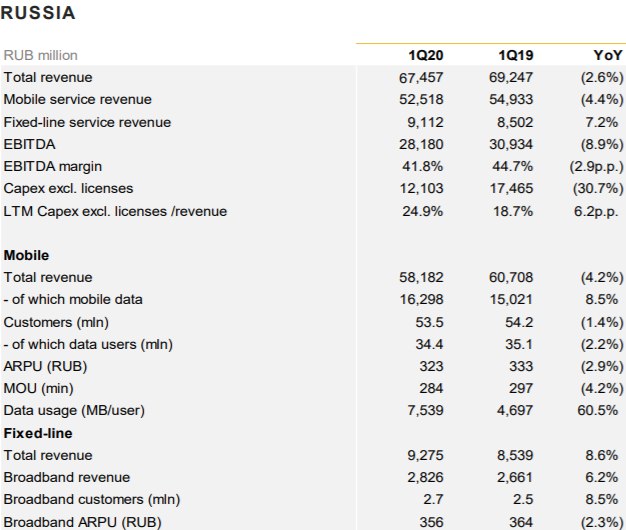Click '- of which data users (mln)' label
Screen dimensions: 626x530
point(88,344)
